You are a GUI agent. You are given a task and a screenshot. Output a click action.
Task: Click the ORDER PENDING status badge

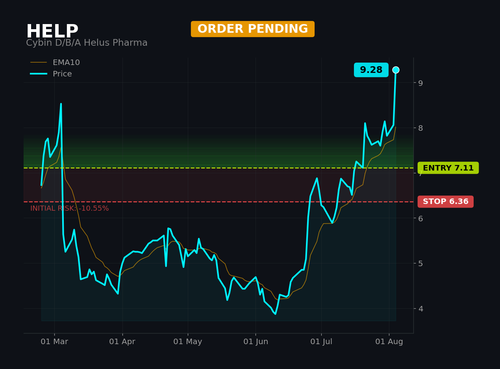pyautogui.click(x=253, y=29)
